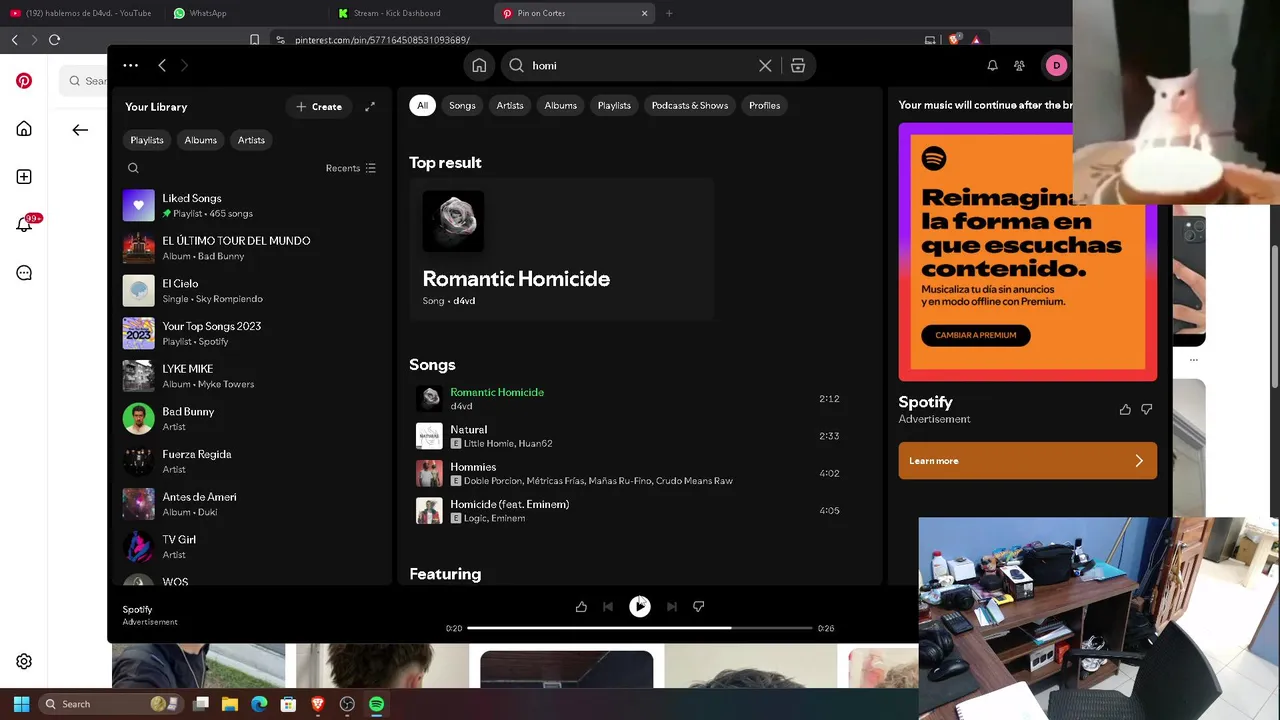Open El Último Tour Del Mundo album
This screenshot has width=1280, height=720.
pyautogui.click(x=250, y=248)
